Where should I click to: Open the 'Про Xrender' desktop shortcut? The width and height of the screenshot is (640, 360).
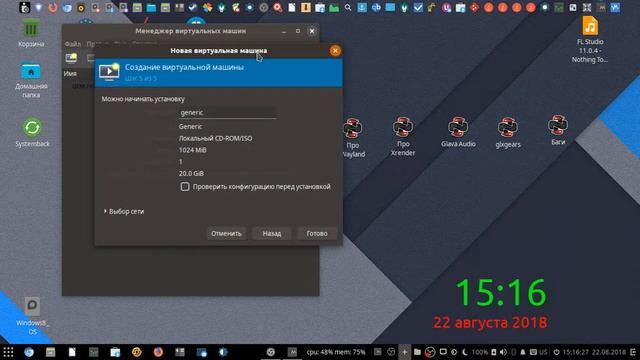point(403,137)
